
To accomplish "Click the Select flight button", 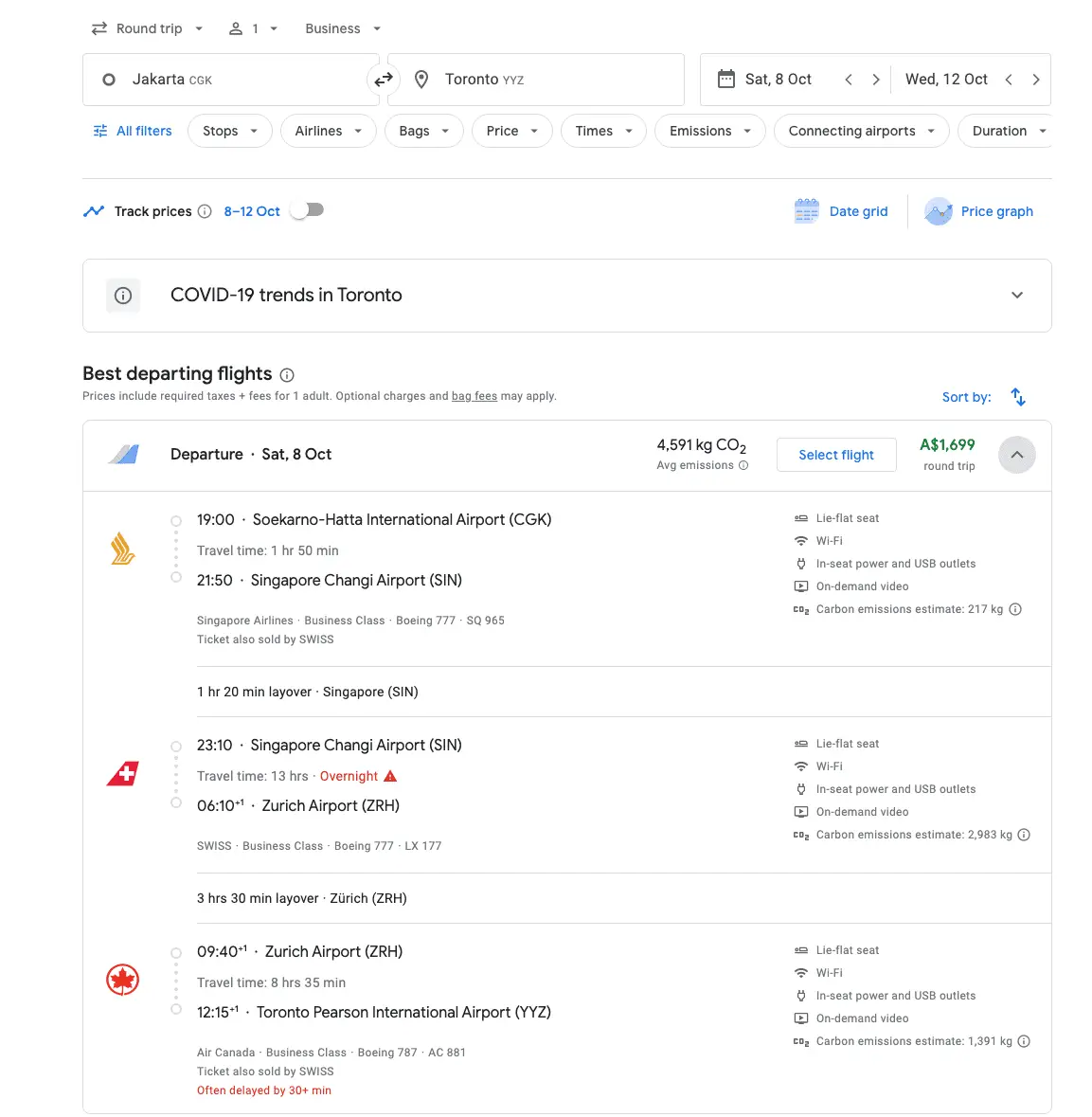I will click(x=836, y=455).
